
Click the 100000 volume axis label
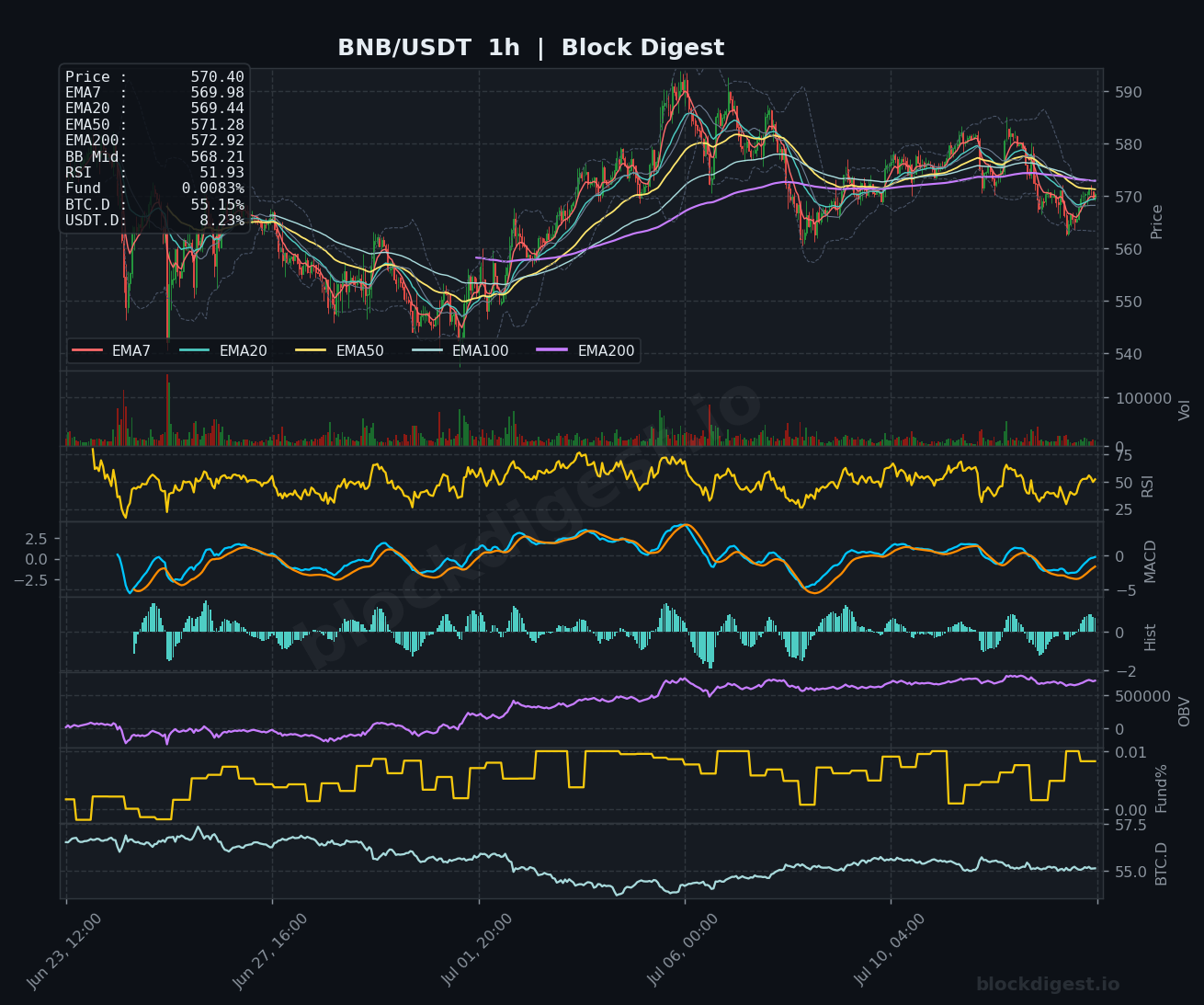[x=1143, y=399]
